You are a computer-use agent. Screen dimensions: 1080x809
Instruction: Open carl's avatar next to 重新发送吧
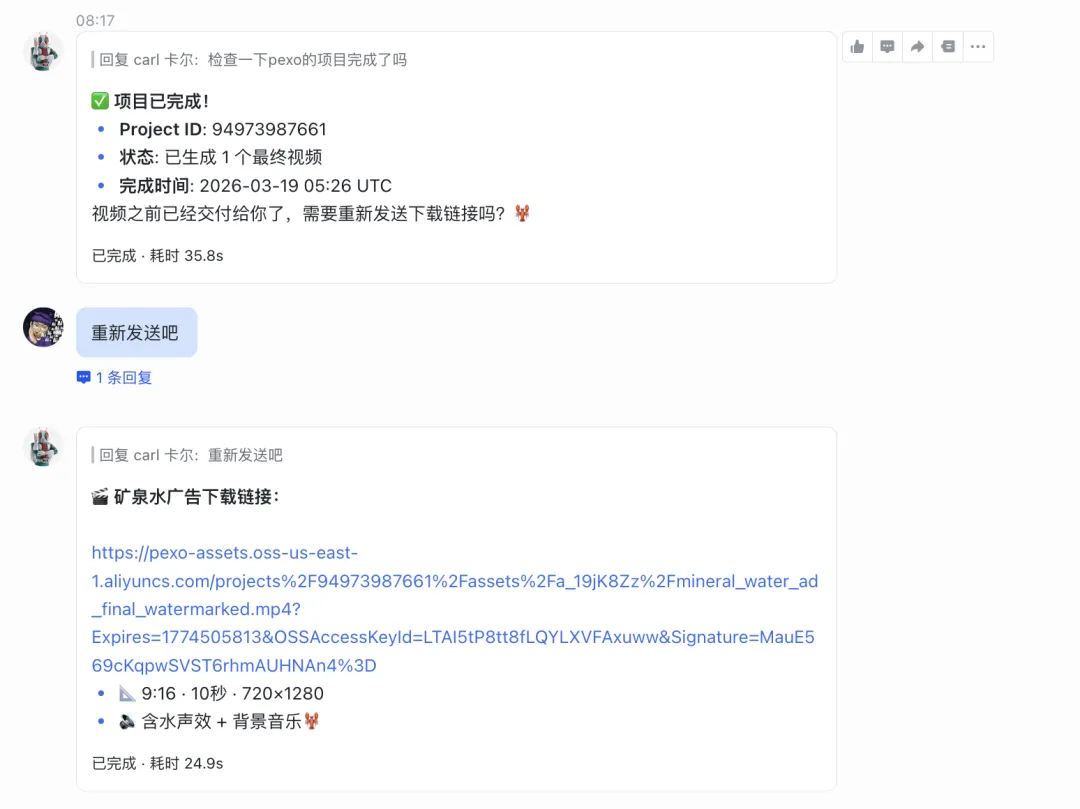coord(43,327)
